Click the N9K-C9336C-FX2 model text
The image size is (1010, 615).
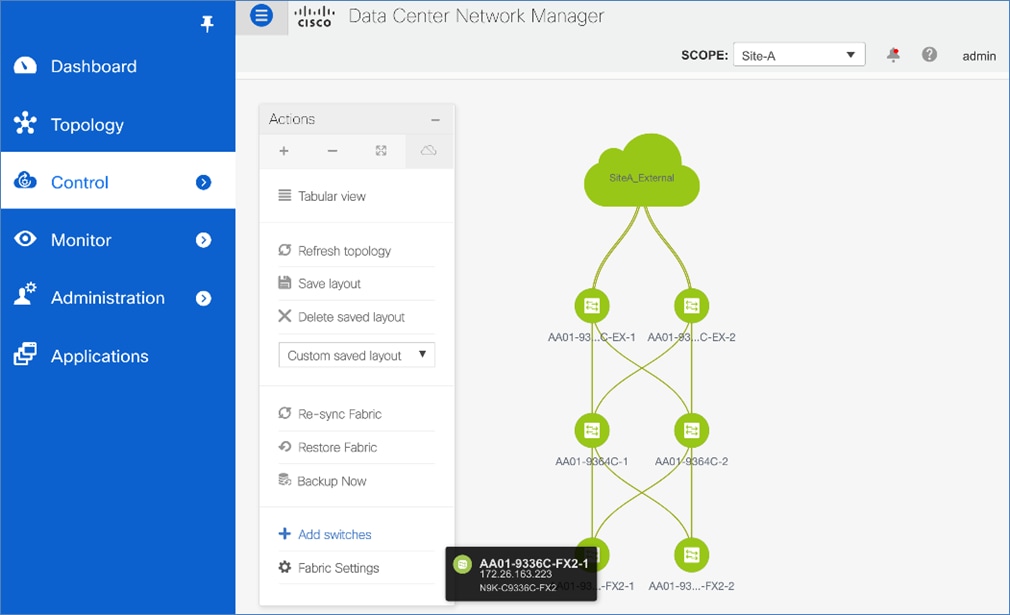518,587
